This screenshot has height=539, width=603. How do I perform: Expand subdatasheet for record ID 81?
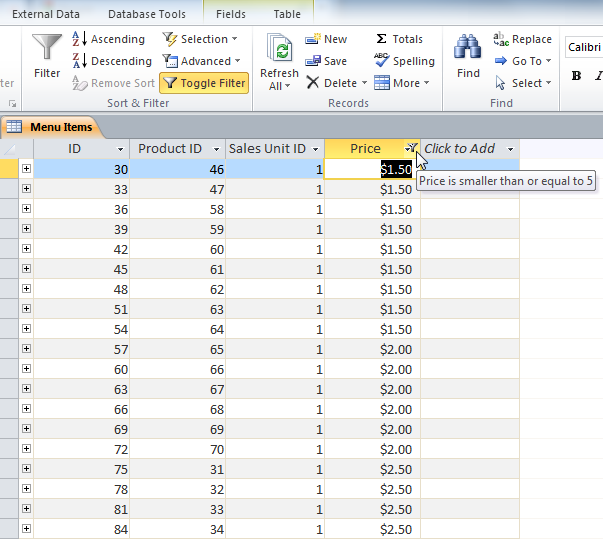(x=26, y=508)
